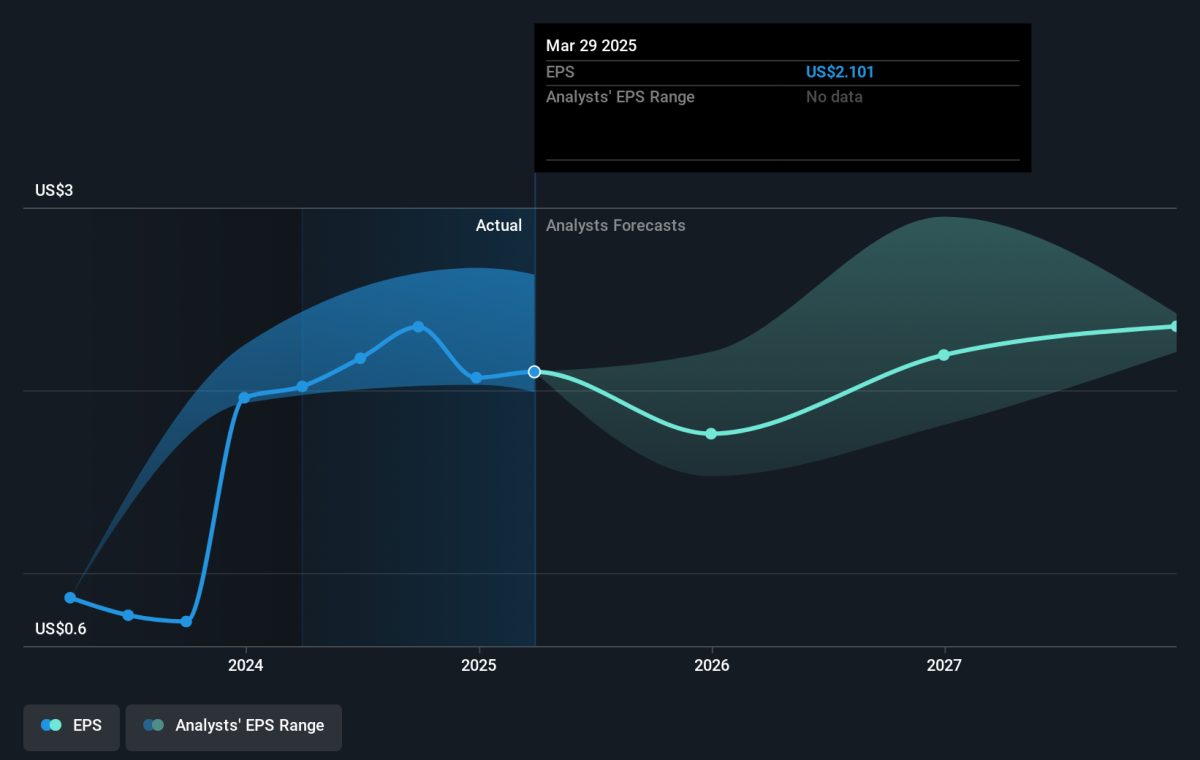Select the 2027 forecast data point

(x=944, y=355)
